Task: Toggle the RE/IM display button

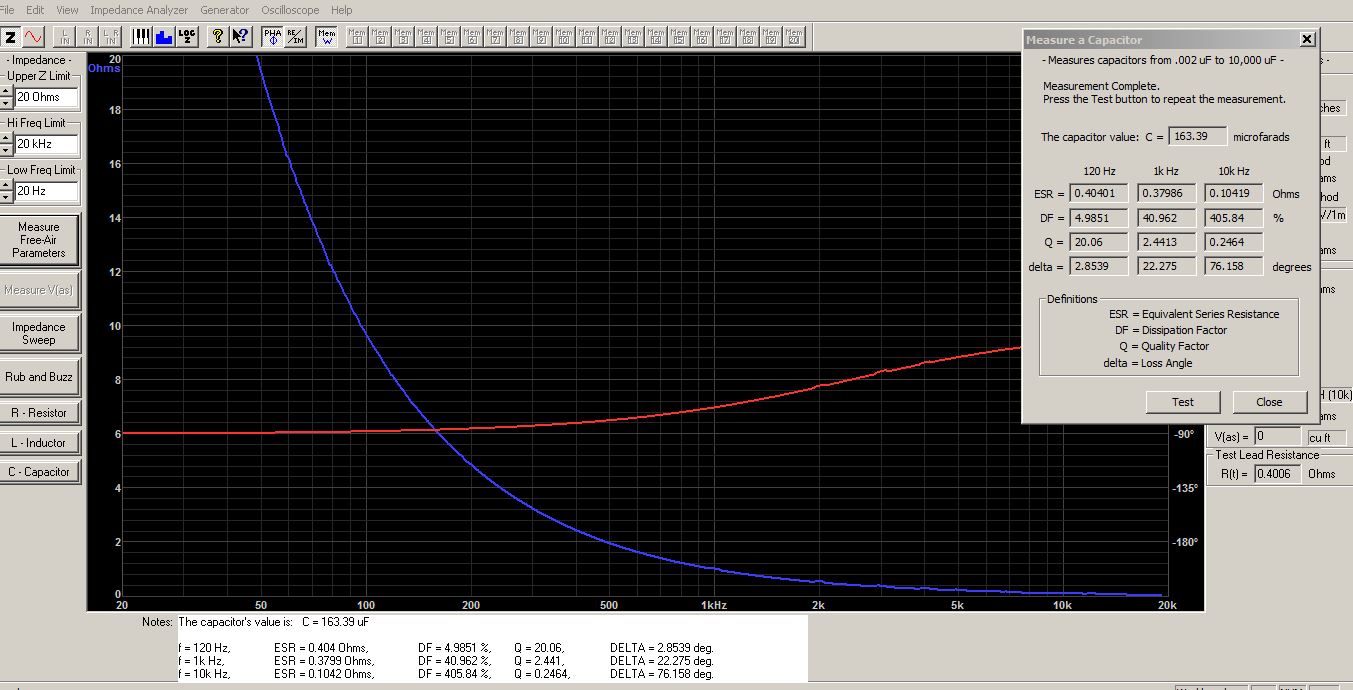Action: (295, 37)
